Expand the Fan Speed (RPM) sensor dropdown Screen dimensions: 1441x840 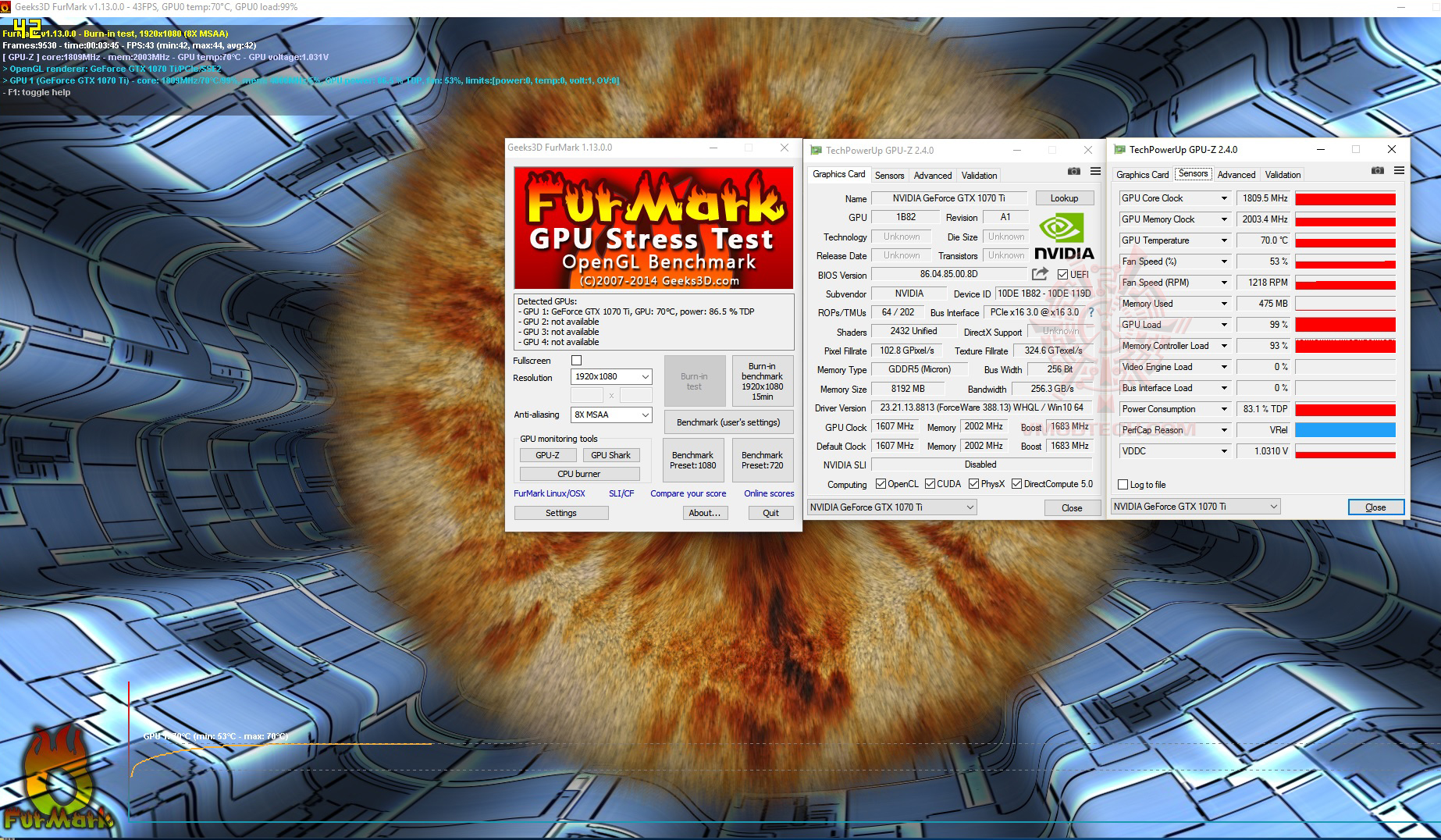click(x=1224, y=283)
